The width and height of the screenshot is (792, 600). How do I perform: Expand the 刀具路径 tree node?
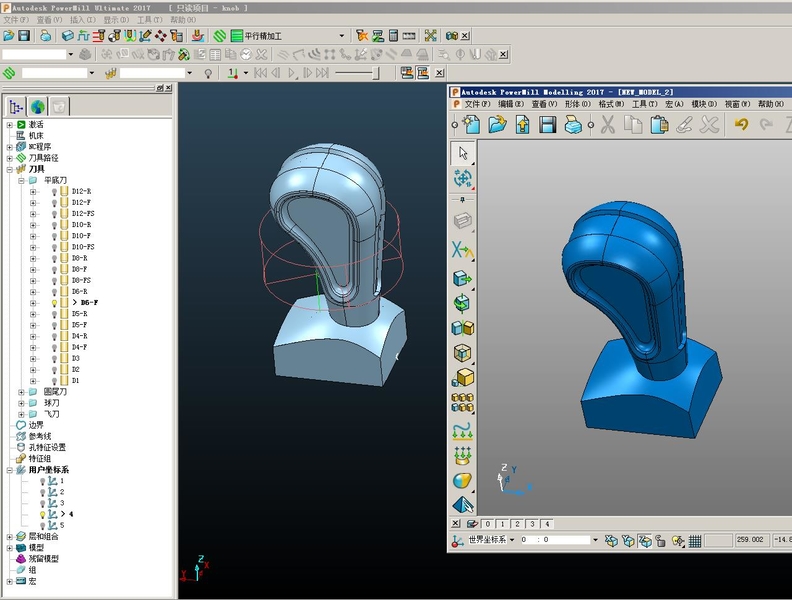pos(10,158)
